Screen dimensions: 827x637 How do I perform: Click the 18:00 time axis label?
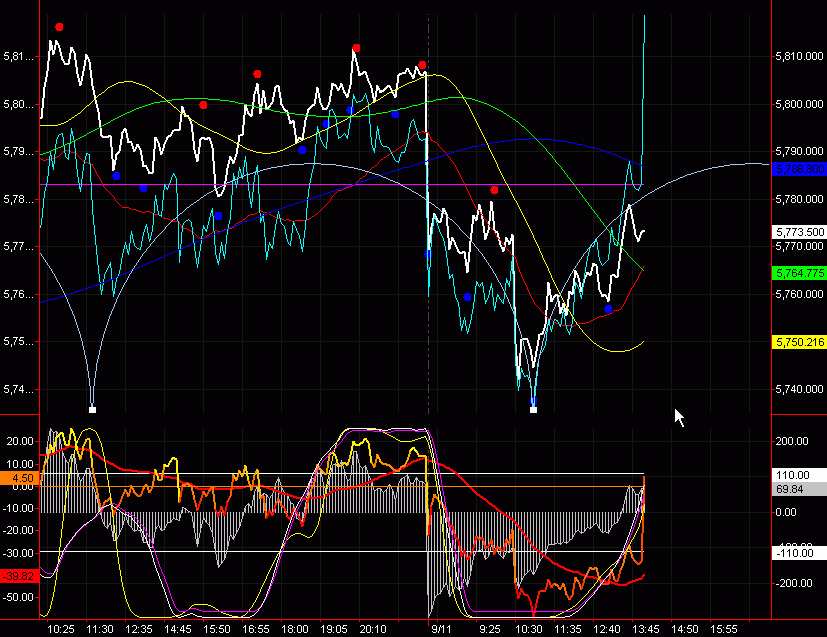295,629
